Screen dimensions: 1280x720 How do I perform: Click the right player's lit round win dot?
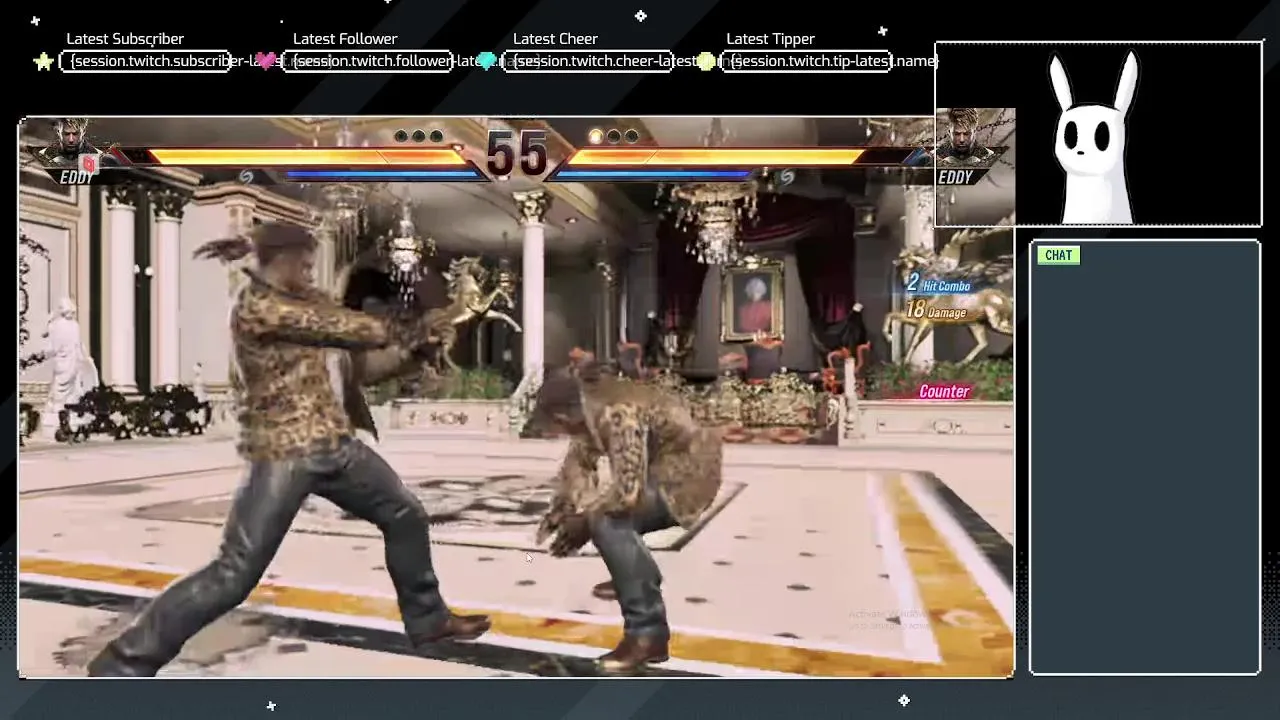pos(596,136)
